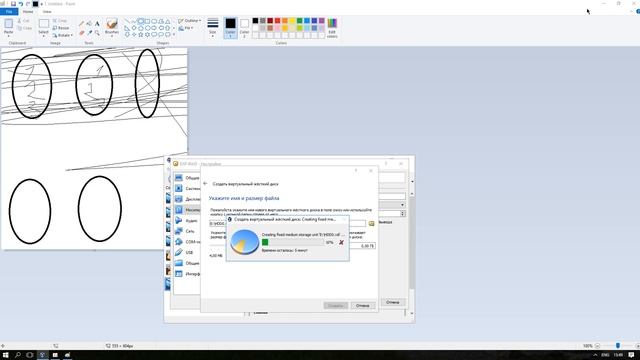
Task: Select the Pencil tool
Action: coord(82,24)
